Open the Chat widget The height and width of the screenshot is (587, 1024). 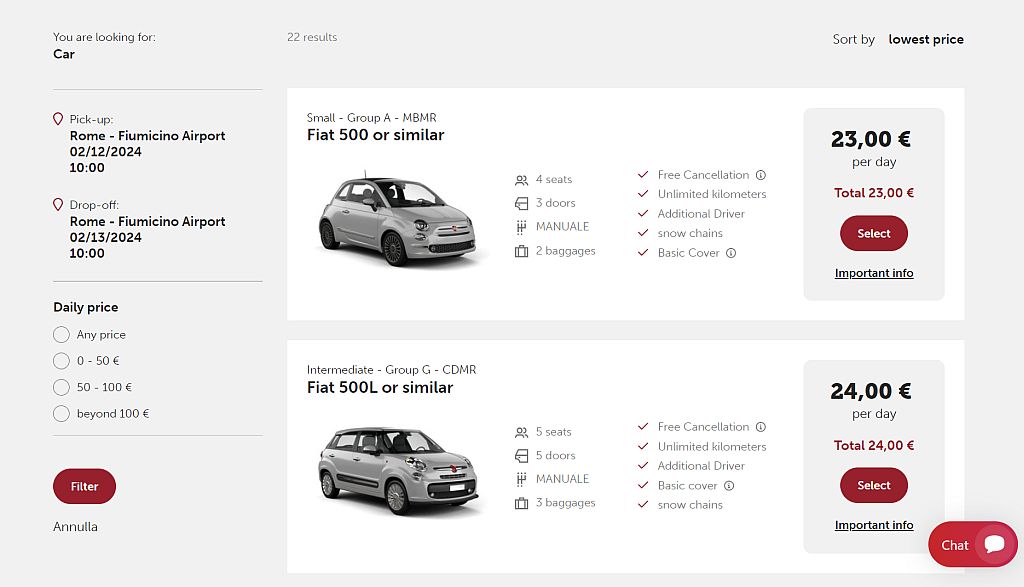972,545
